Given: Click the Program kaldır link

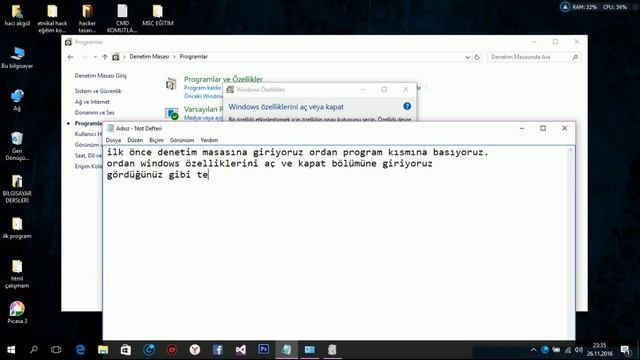Looking at the screenshot, I should (x=202, y=88).
